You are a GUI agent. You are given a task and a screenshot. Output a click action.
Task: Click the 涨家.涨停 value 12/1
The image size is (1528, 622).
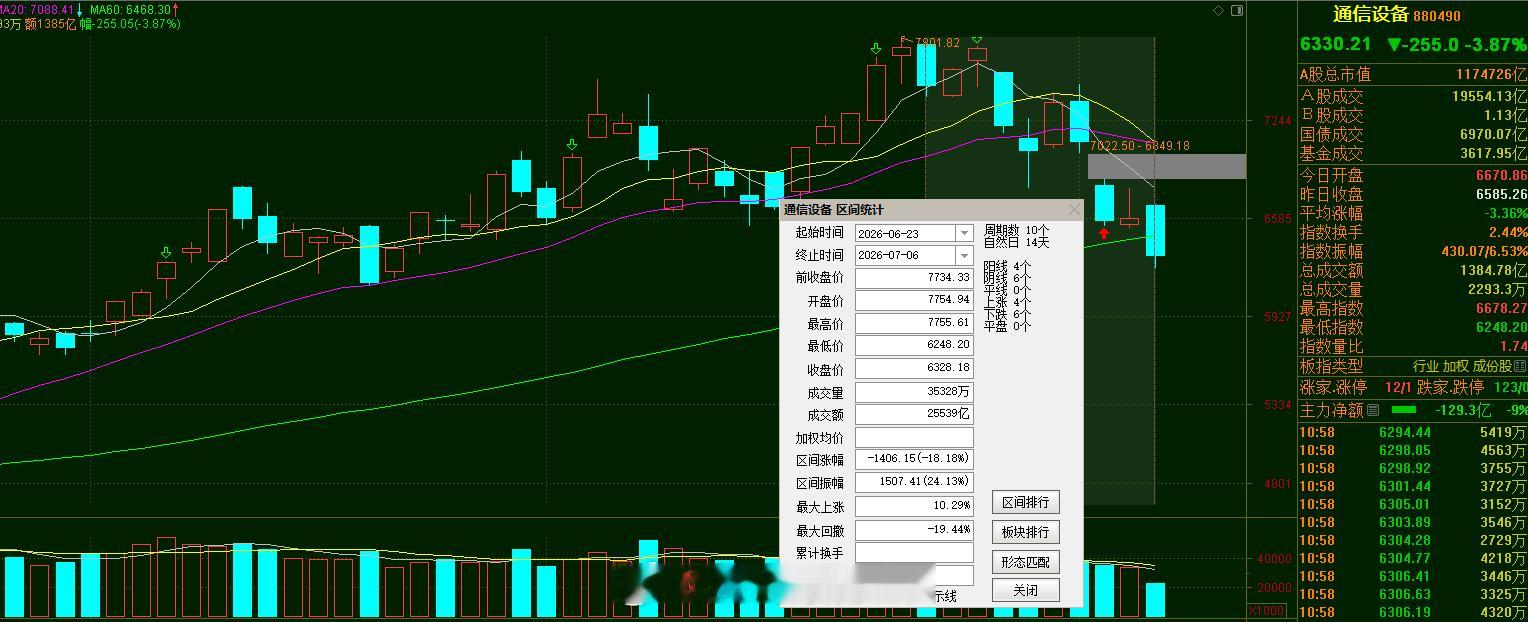[1398, 387]
